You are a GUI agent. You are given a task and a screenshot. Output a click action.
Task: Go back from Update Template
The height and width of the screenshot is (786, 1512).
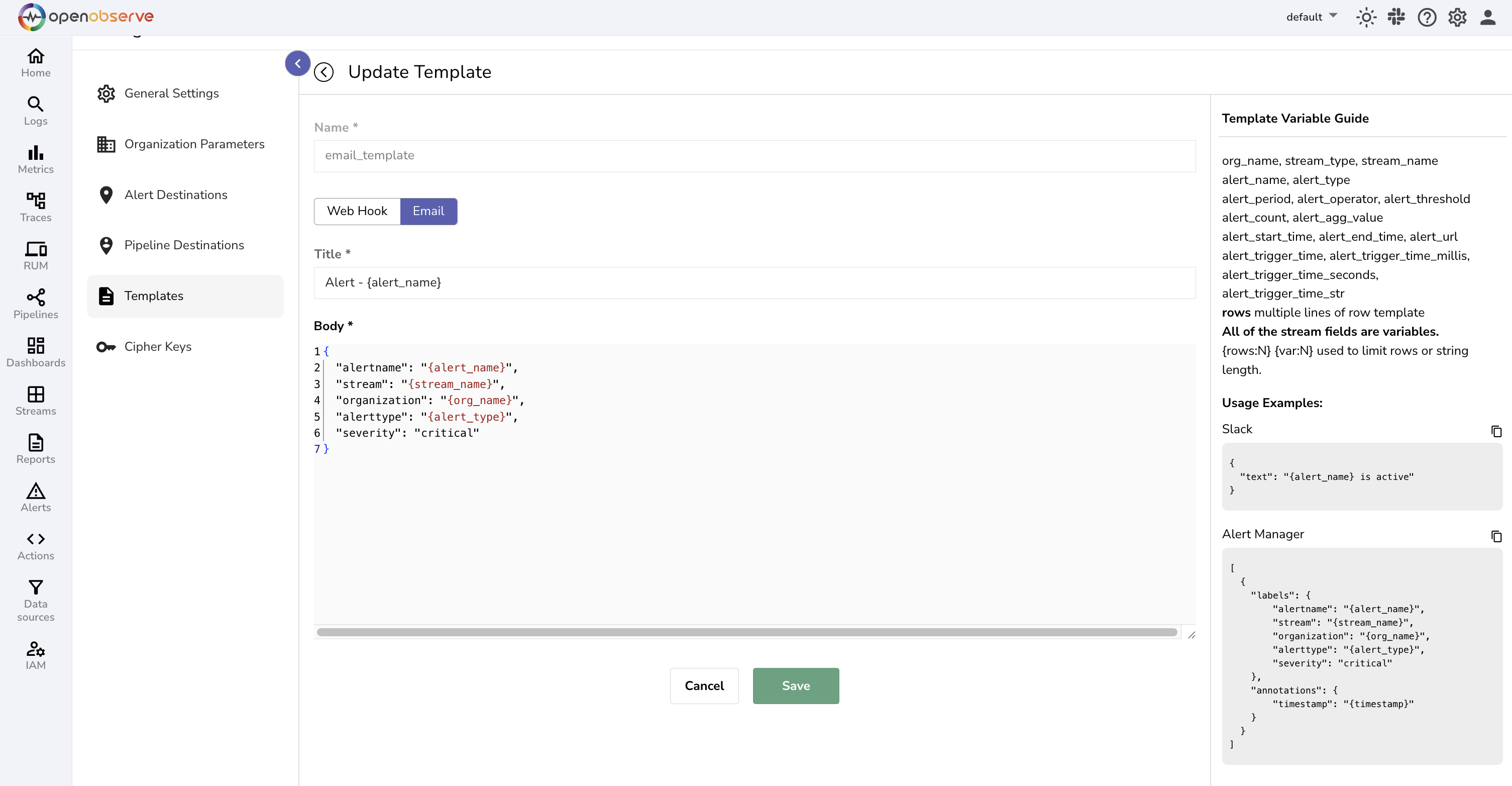pos(324,72)
